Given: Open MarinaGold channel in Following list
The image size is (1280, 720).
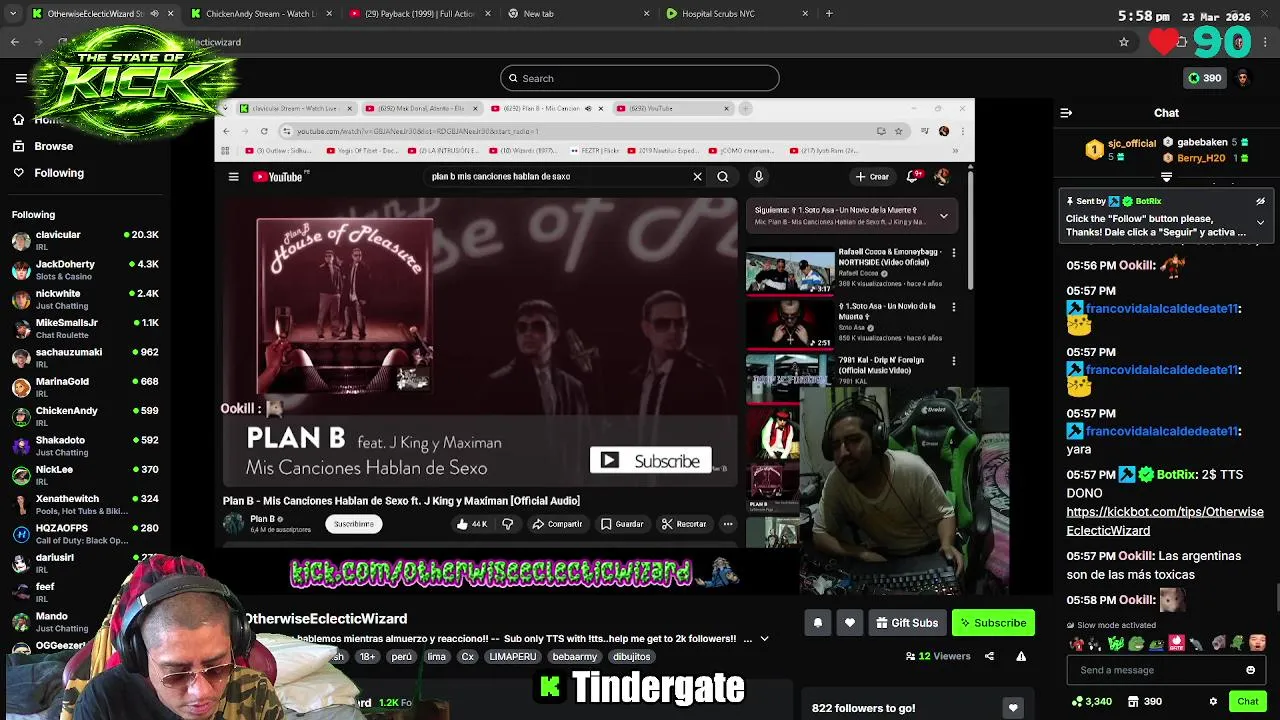Looking at the screenshot, I should (x=85, y=387).
